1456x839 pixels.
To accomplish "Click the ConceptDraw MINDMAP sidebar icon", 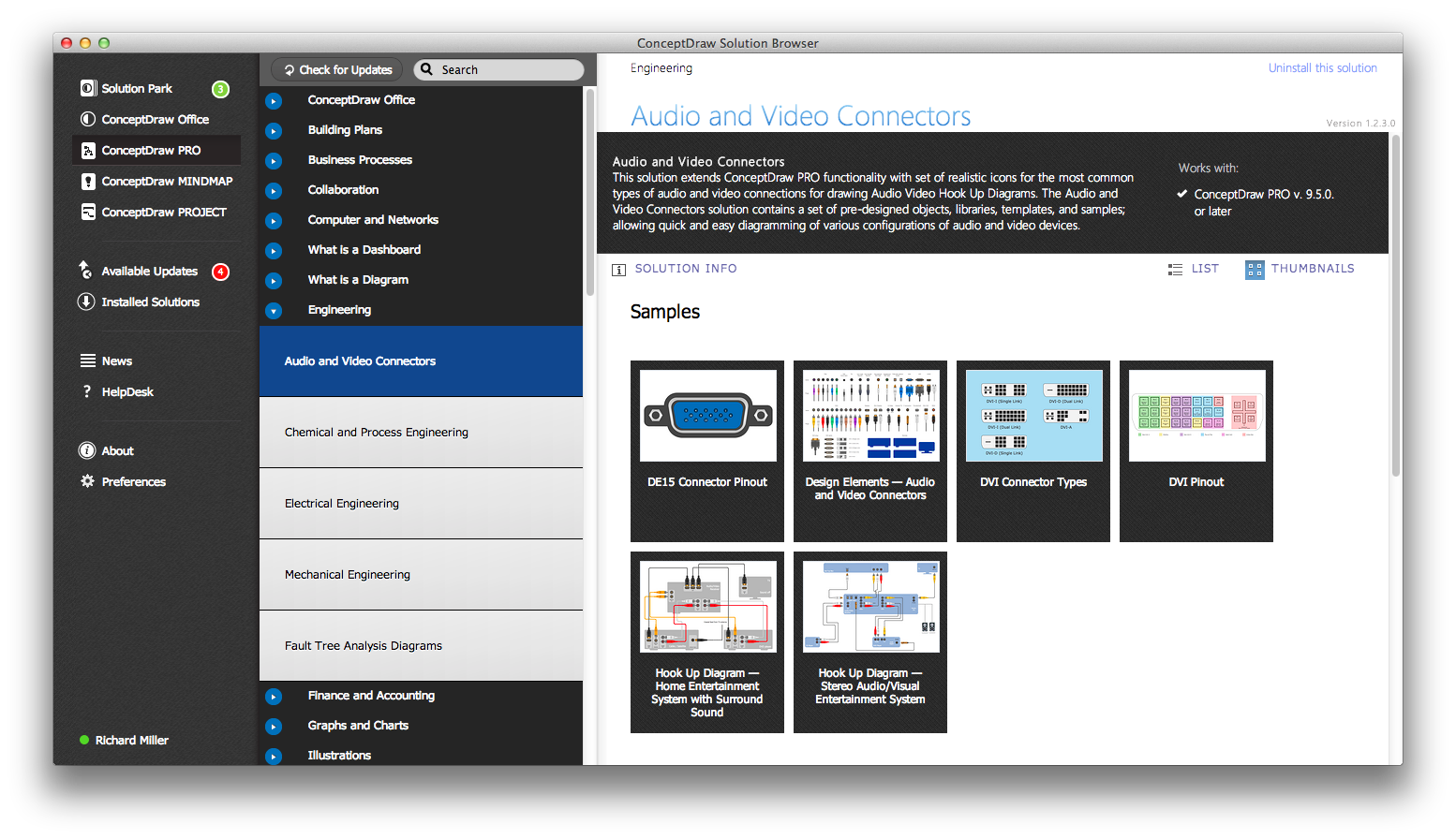I will (x=88, y=181).
